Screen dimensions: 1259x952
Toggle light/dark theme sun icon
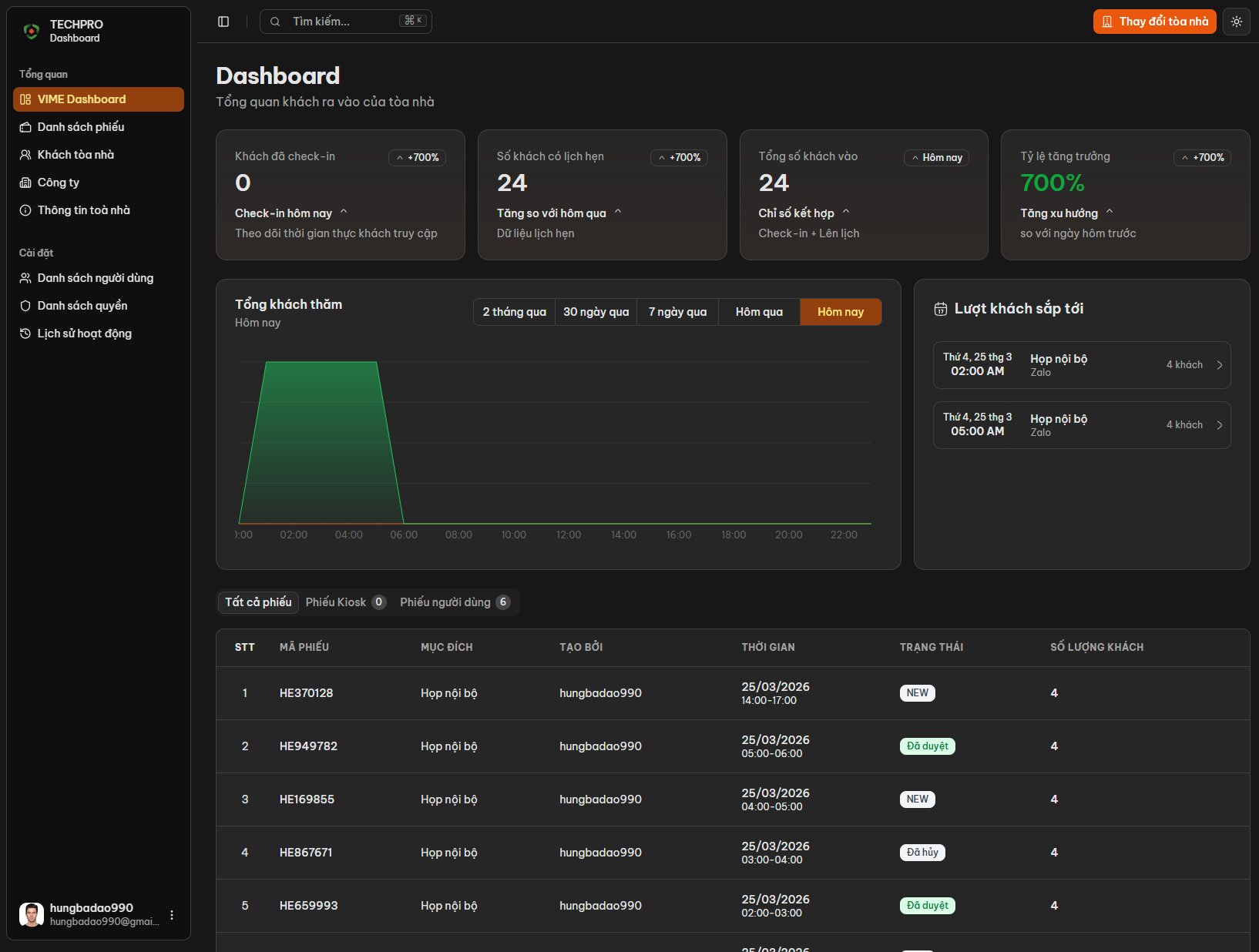(1236, 22)
